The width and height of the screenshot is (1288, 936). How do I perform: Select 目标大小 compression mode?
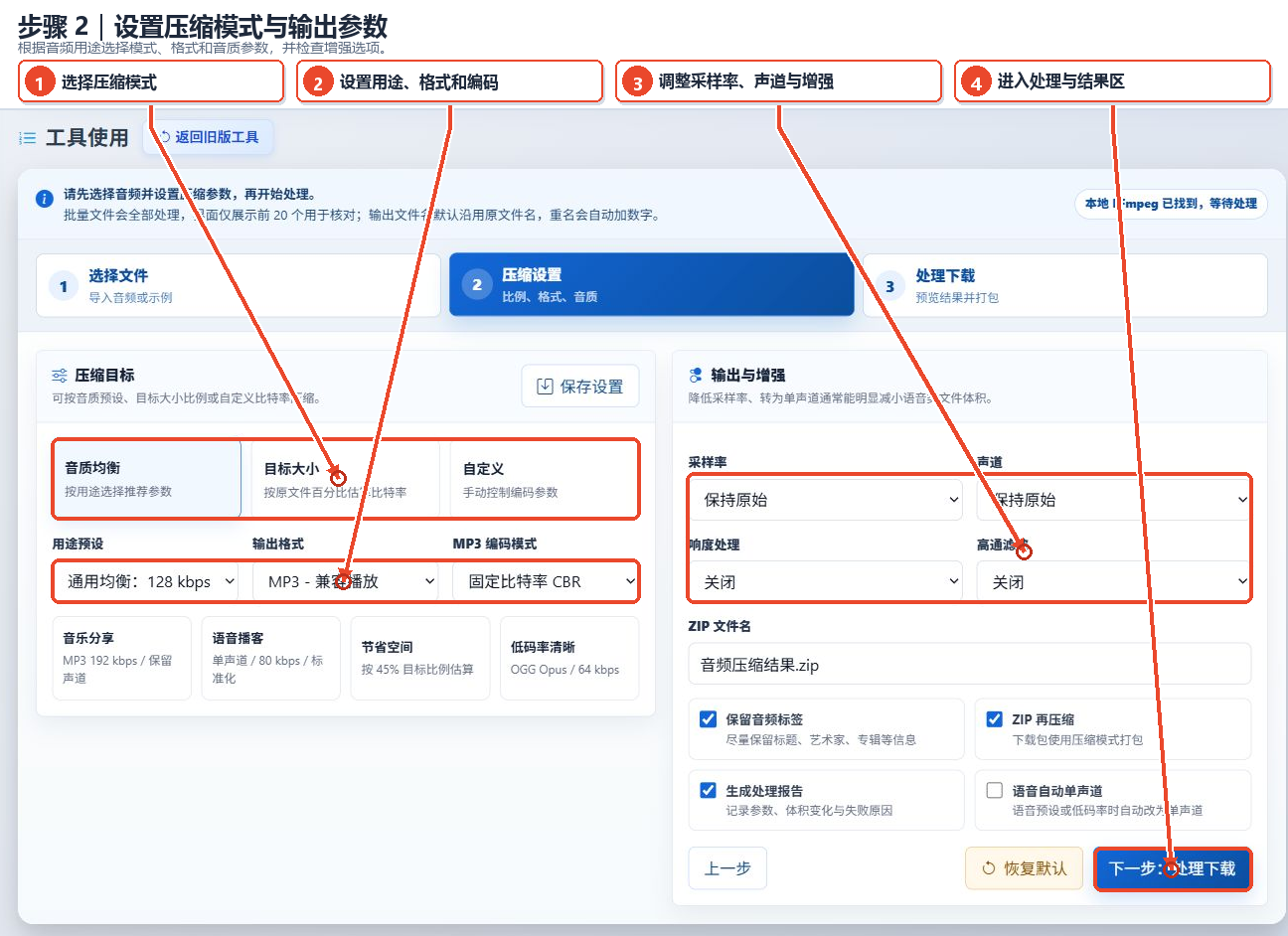click(x=346, y=479)
